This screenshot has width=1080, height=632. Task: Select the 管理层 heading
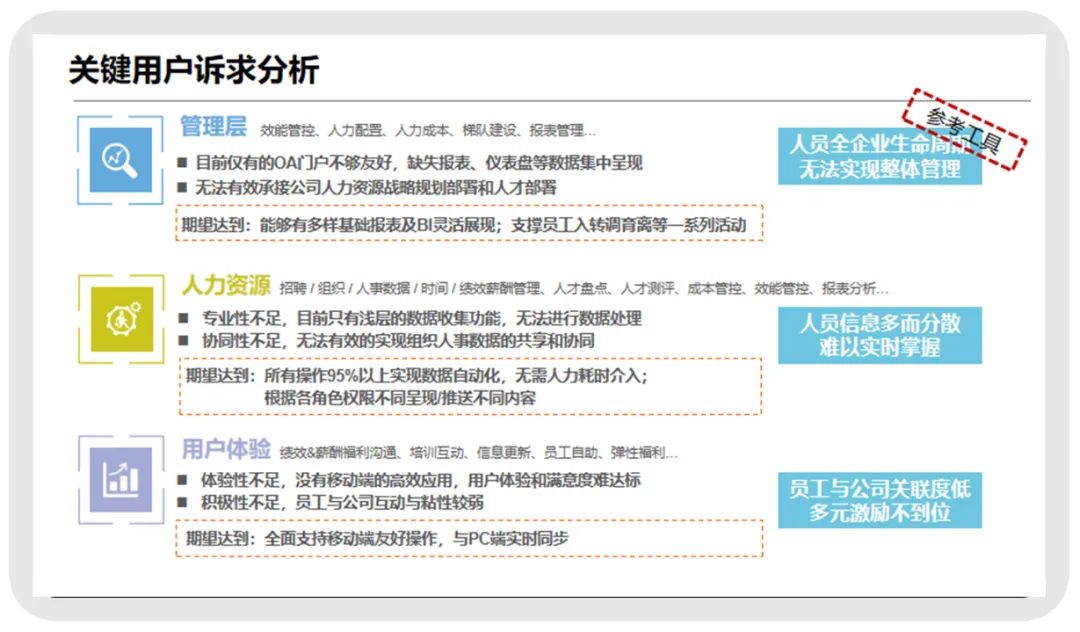pos(213,127)
